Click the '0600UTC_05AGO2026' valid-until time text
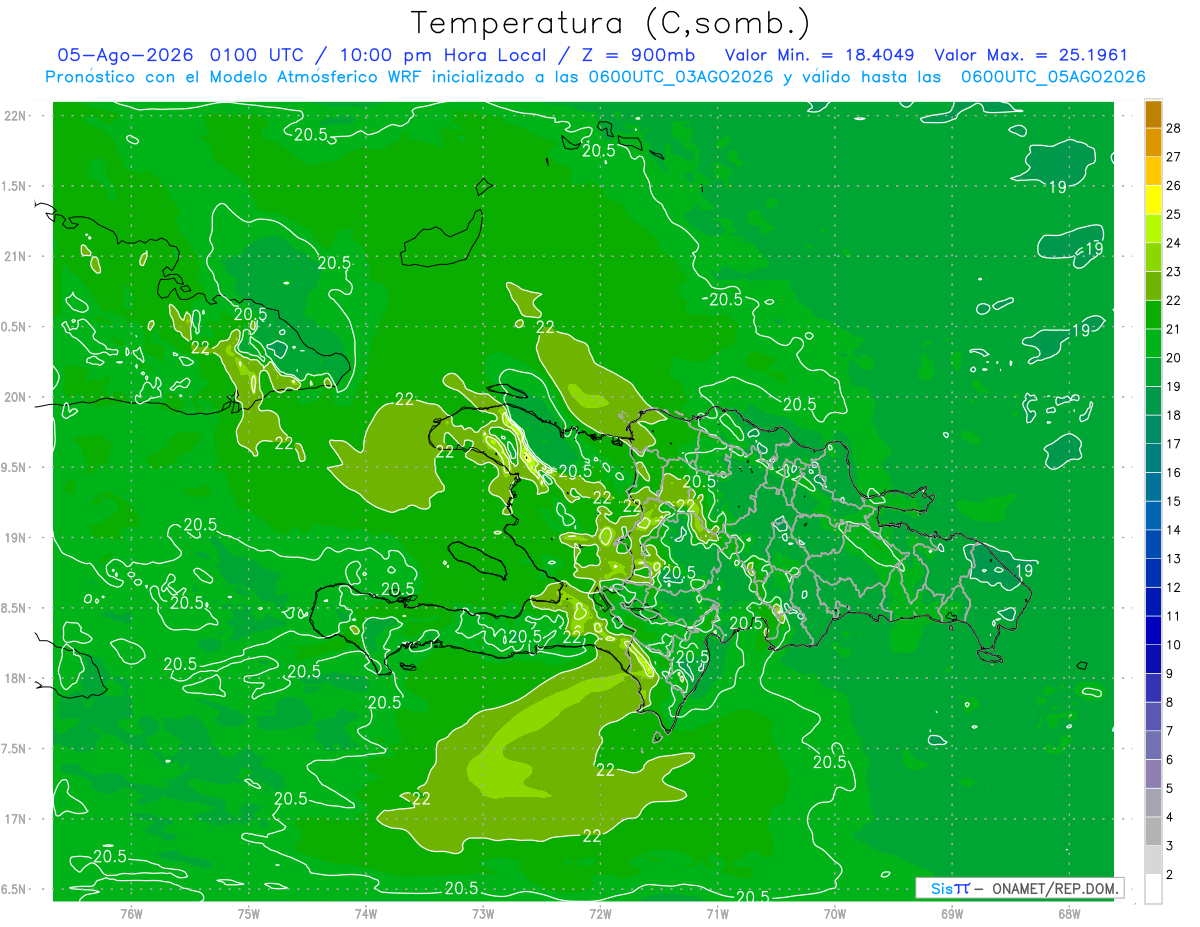 pos(1053,77)
